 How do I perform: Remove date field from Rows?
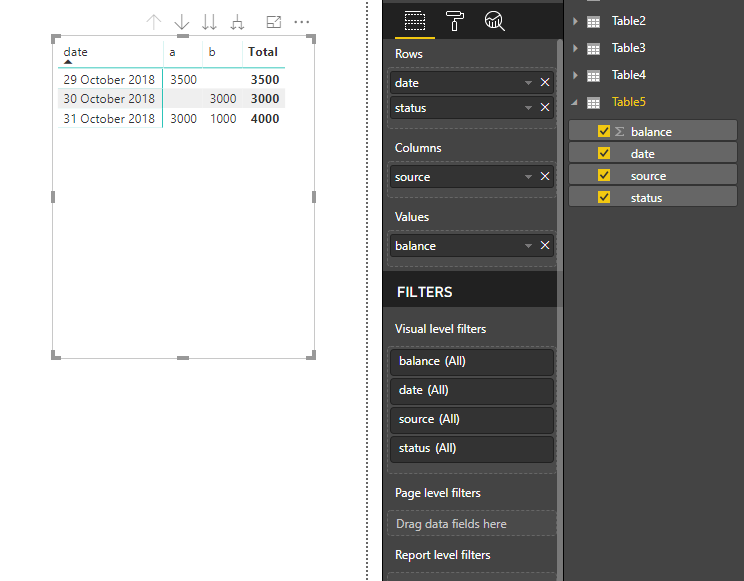545,83
